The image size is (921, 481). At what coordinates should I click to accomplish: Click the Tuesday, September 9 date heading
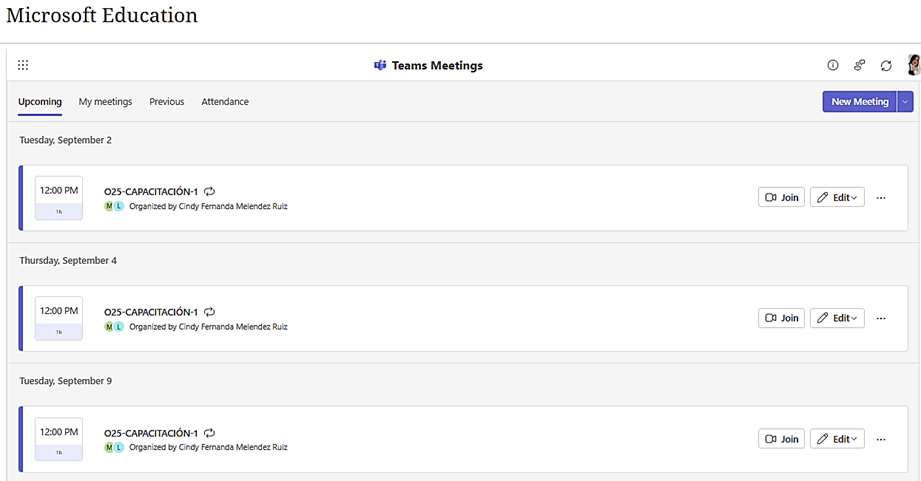pos(65,381)
